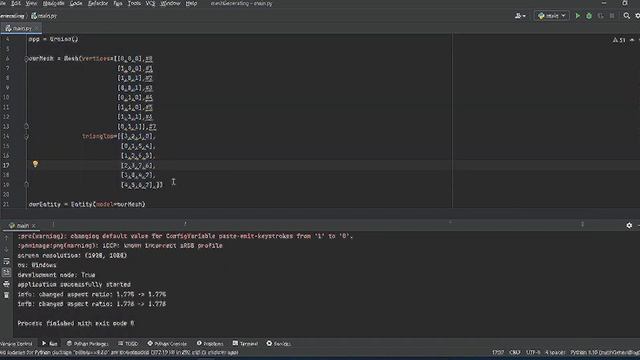This screenshot has height=360, width=640.
Task: Open the Navigate menu
Action: click(53, 3)
